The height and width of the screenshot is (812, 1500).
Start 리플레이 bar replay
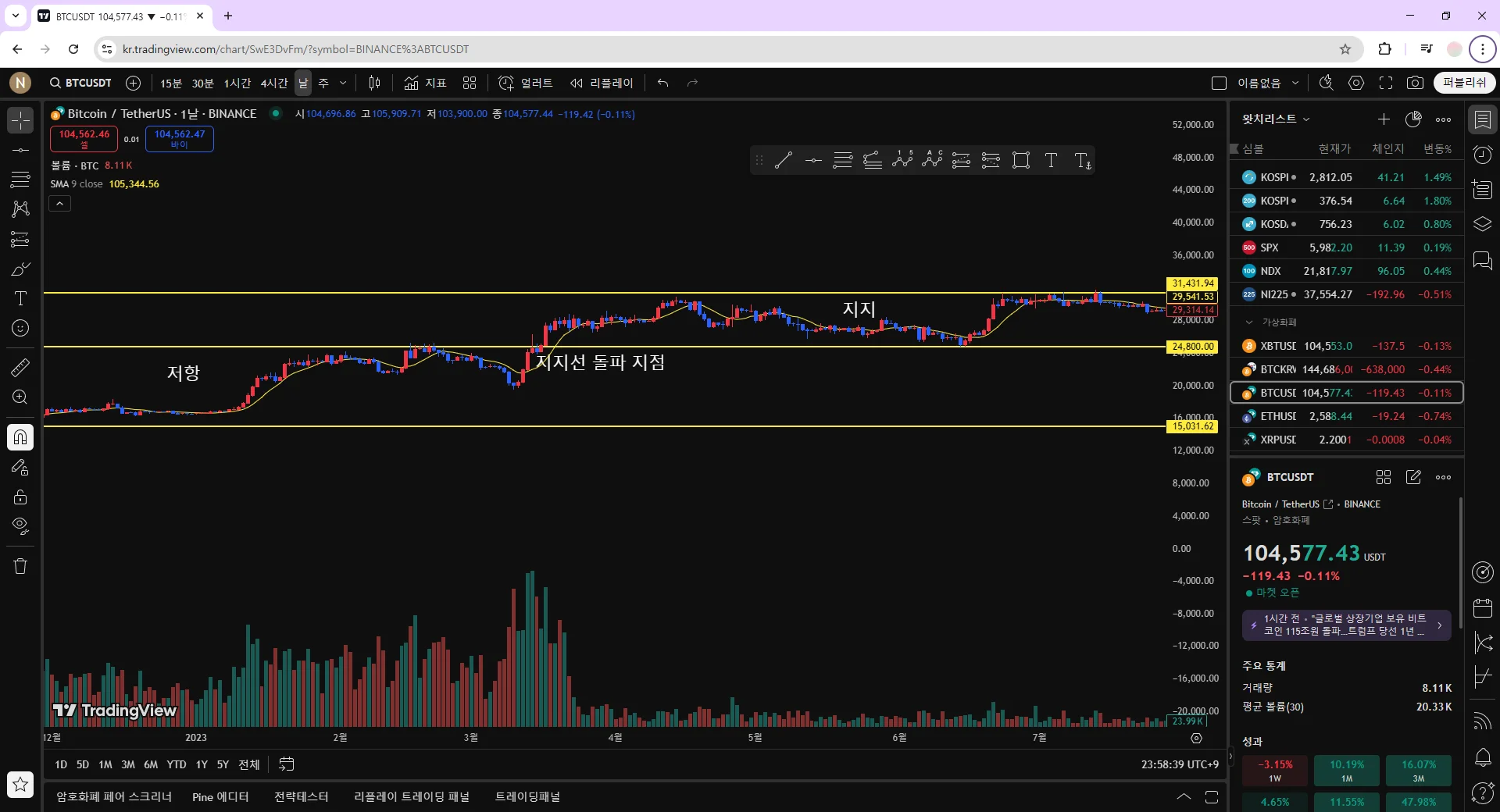(602, 83)
